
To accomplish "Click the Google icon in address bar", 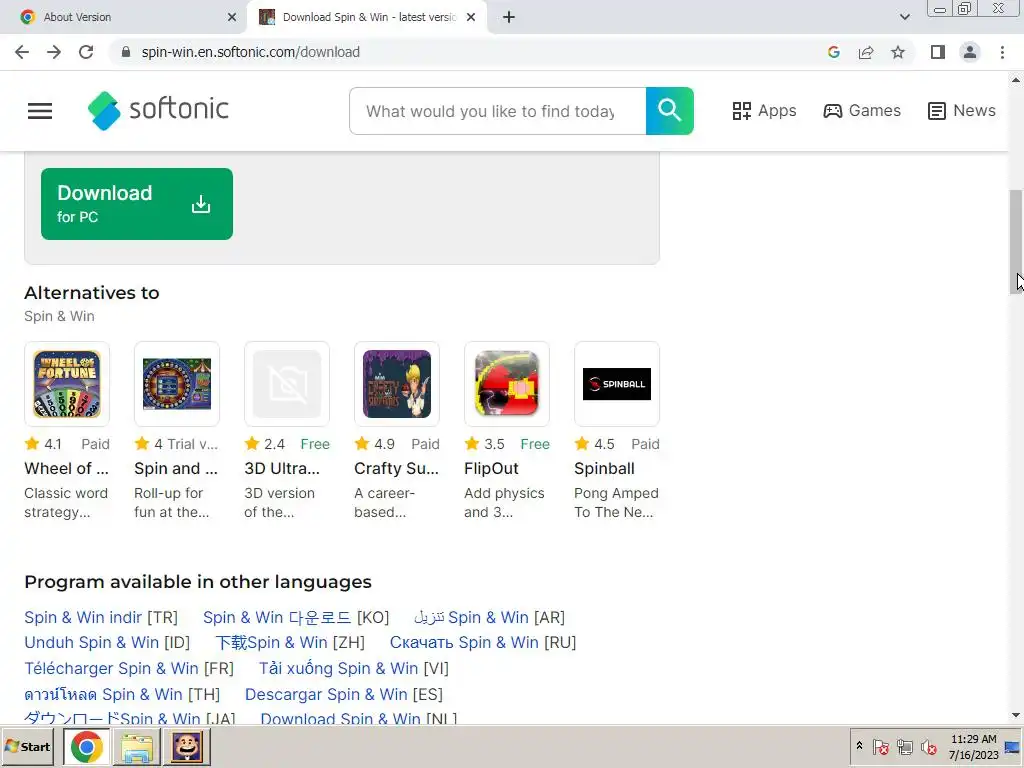I will coord(833,52).
